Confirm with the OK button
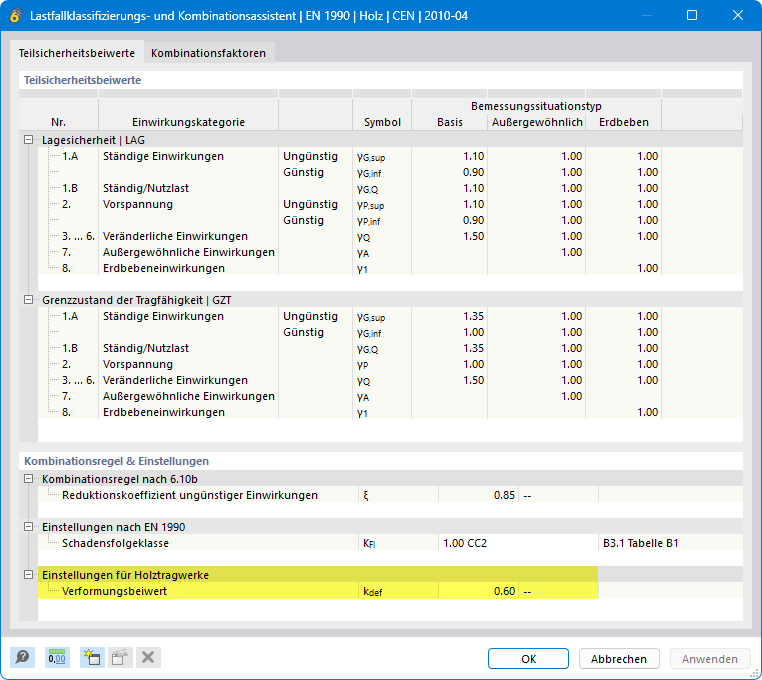The height and width of the screenshot is (680, 762). pos(528,659)
